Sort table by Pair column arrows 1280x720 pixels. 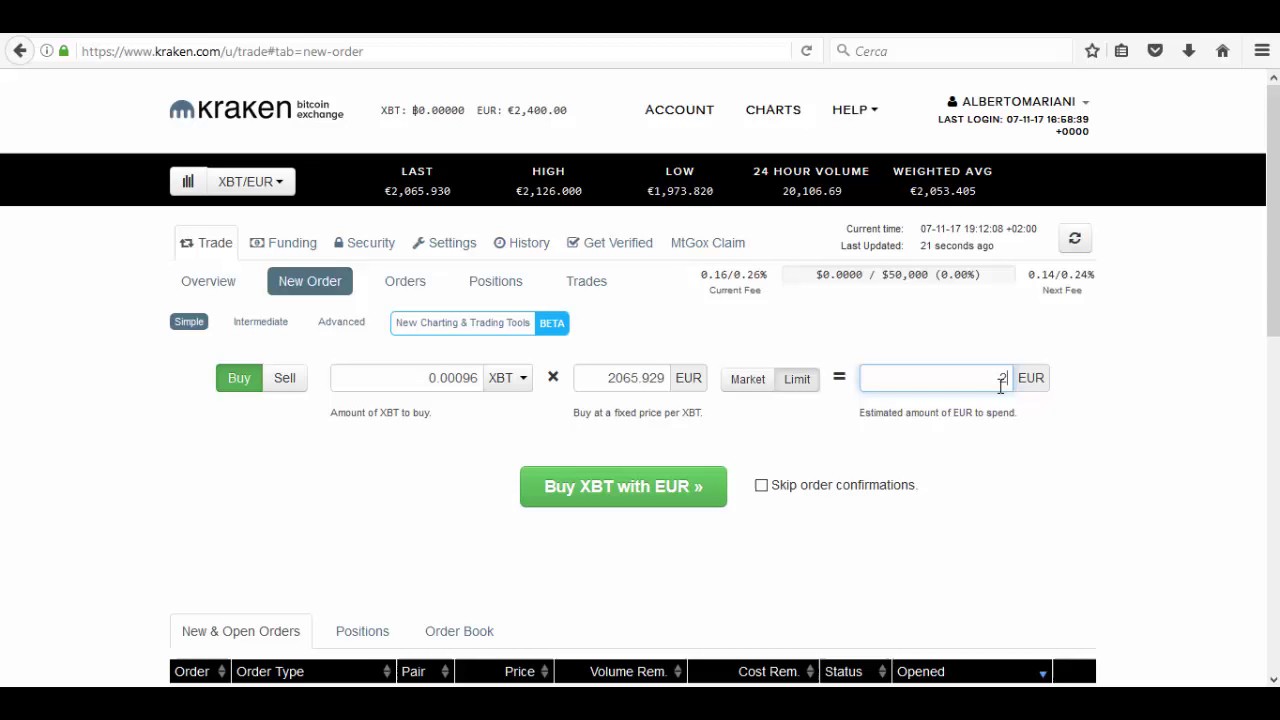point(445,672)
